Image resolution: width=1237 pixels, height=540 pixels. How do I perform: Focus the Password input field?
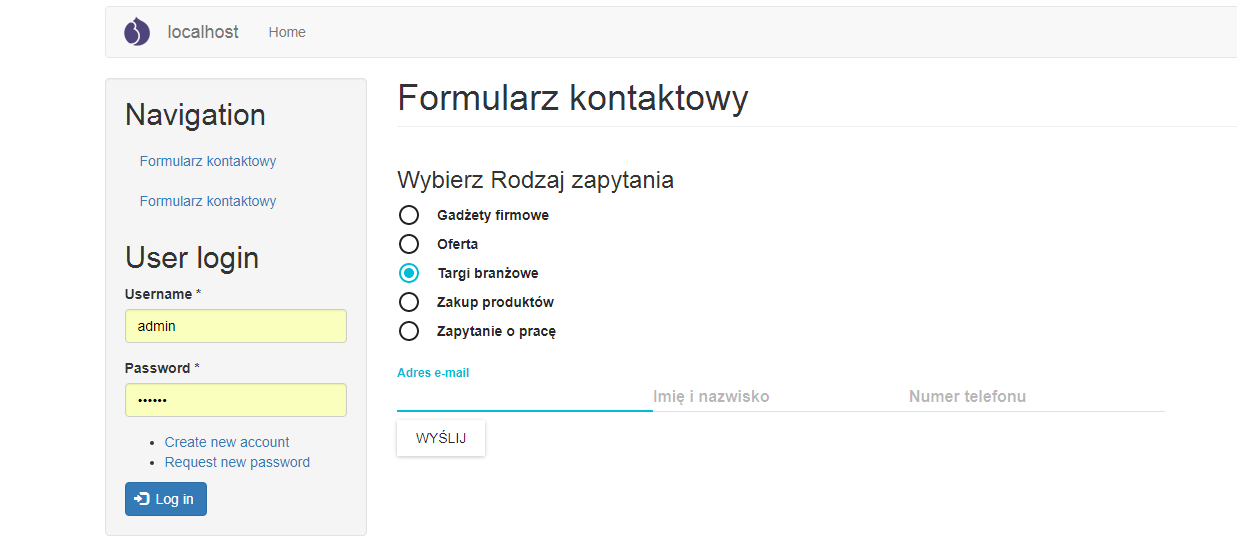pos(236,400)
